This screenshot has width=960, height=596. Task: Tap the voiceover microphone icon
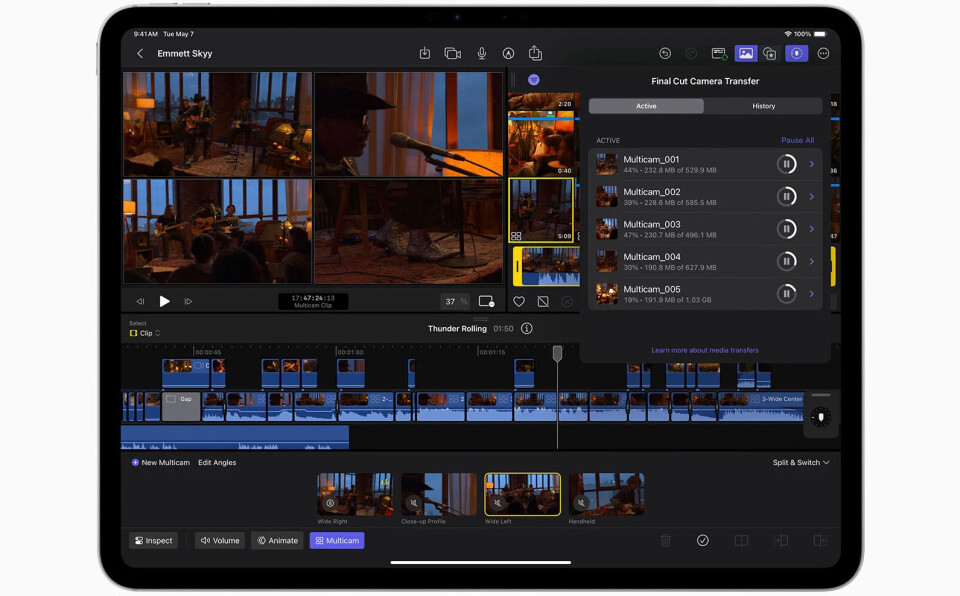pos(481,53)
